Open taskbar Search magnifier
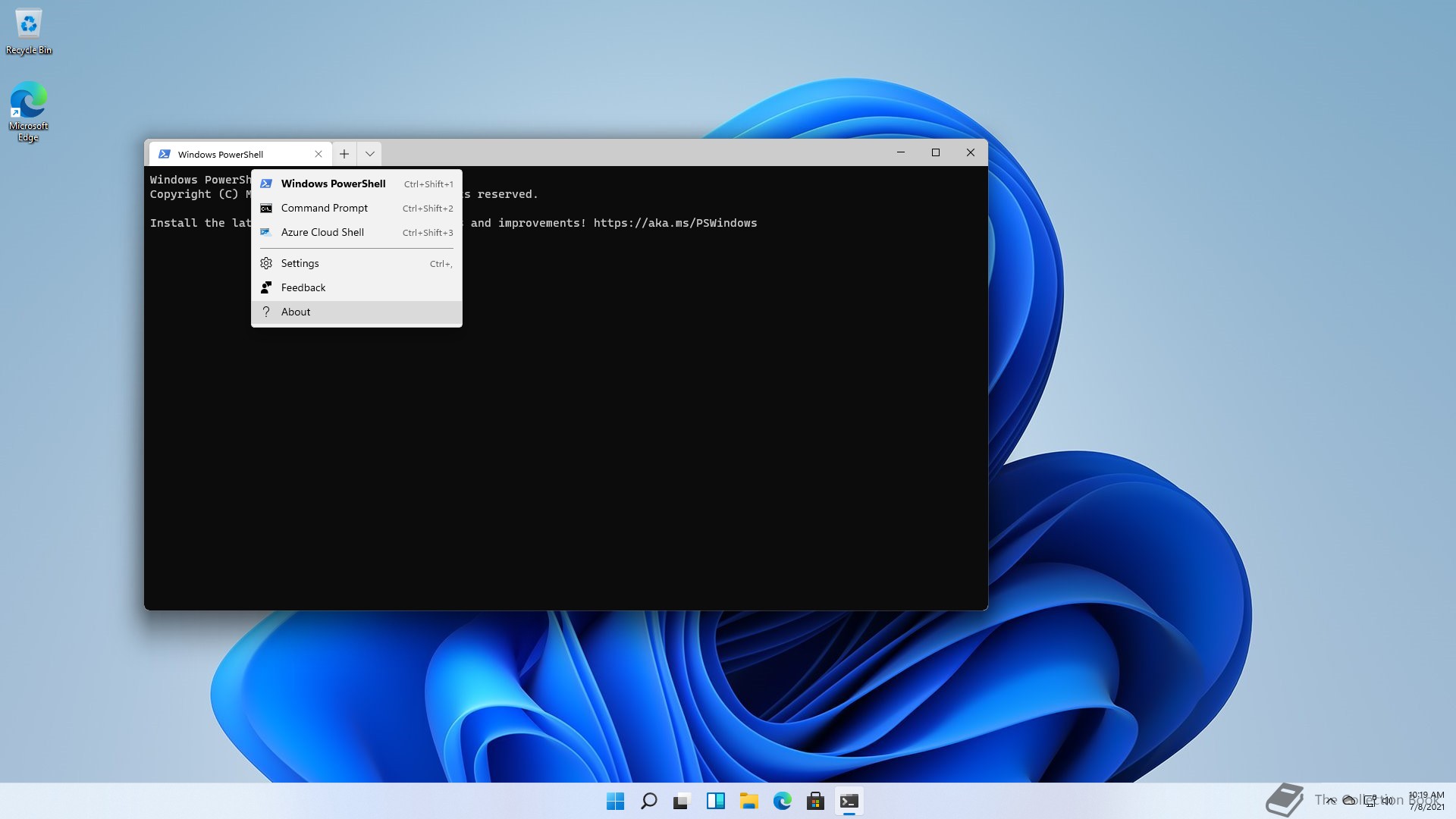This screenshot has height=819, width=1456. [648, 801]
